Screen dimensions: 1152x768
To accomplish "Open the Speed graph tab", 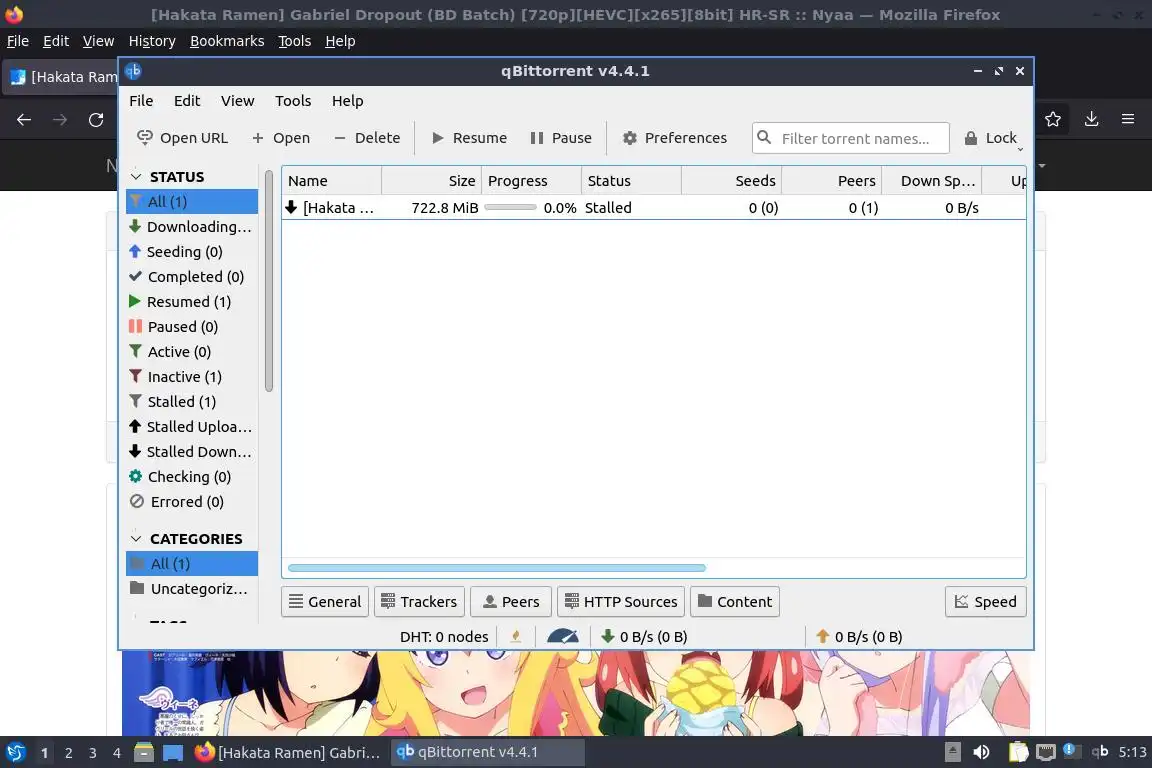I will [x=985, y=602].
